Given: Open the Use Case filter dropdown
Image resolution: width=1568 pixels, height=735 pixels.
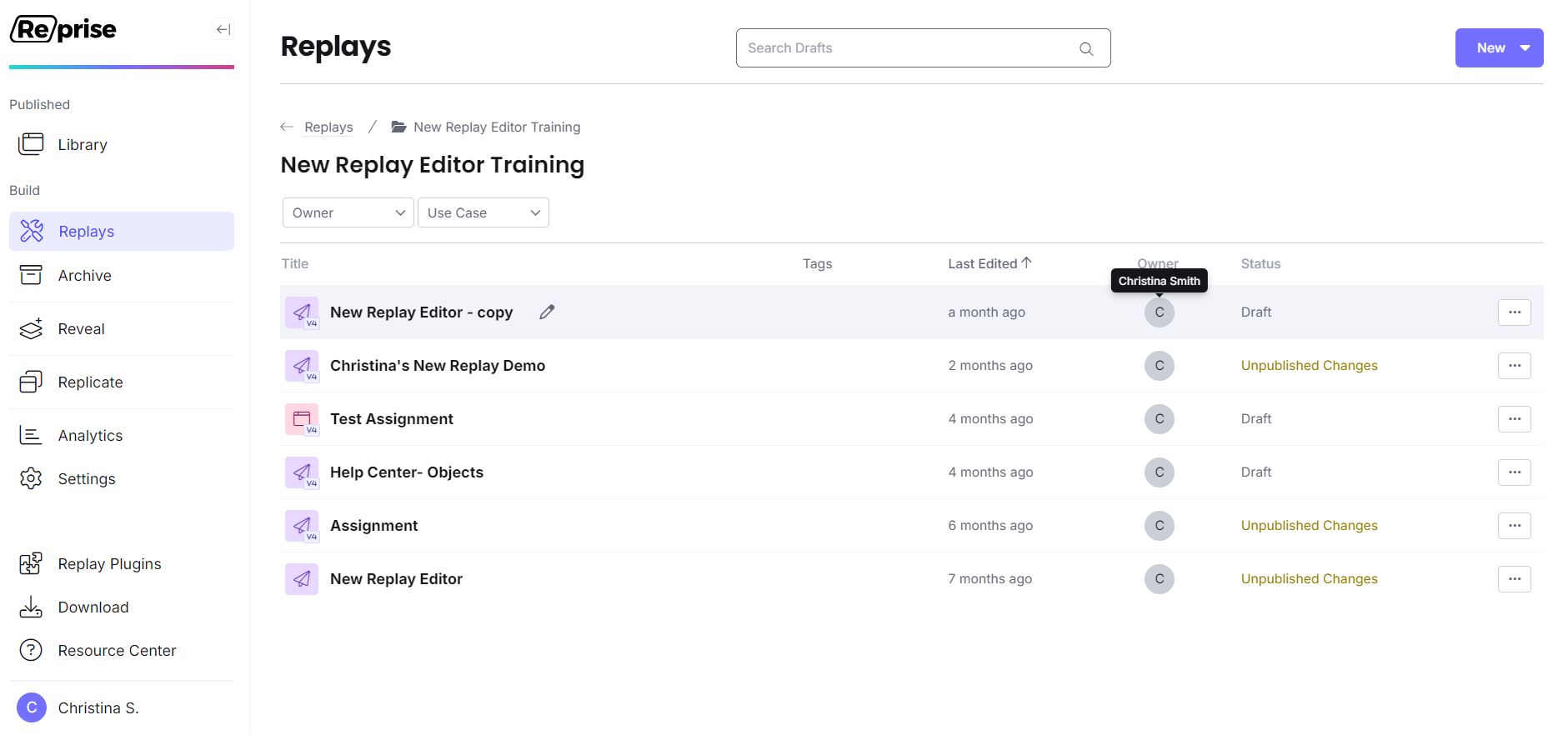Looking at the screenshot, I should [x=483, y=212].
